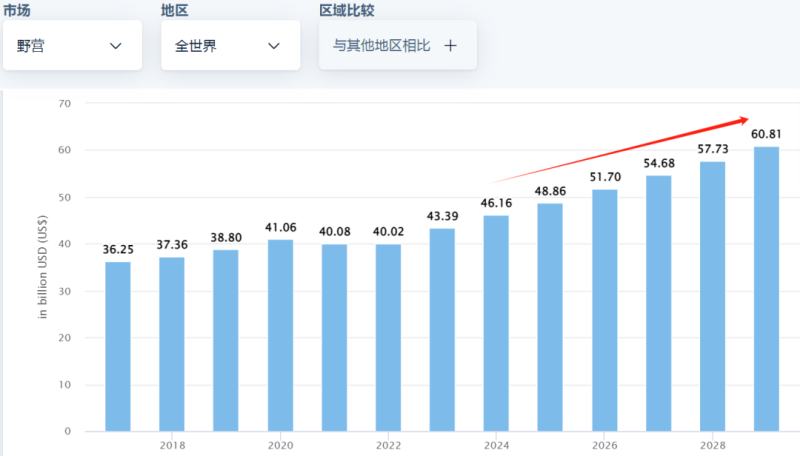Click the bar valued 36.25

(118, 346)
